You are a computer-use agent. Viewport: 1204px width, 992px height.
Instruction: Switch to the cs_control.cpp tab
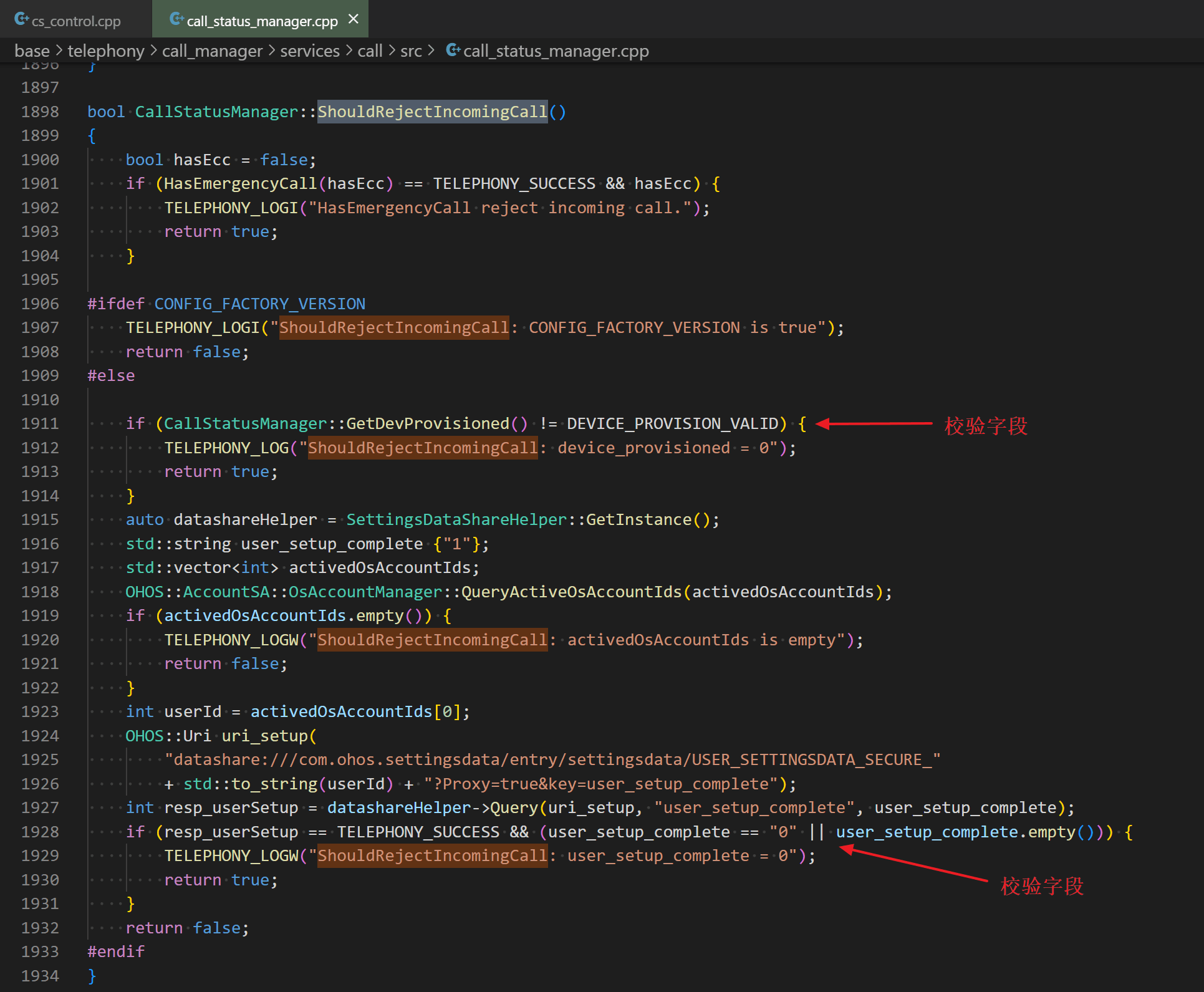click(x=75, y=21)
